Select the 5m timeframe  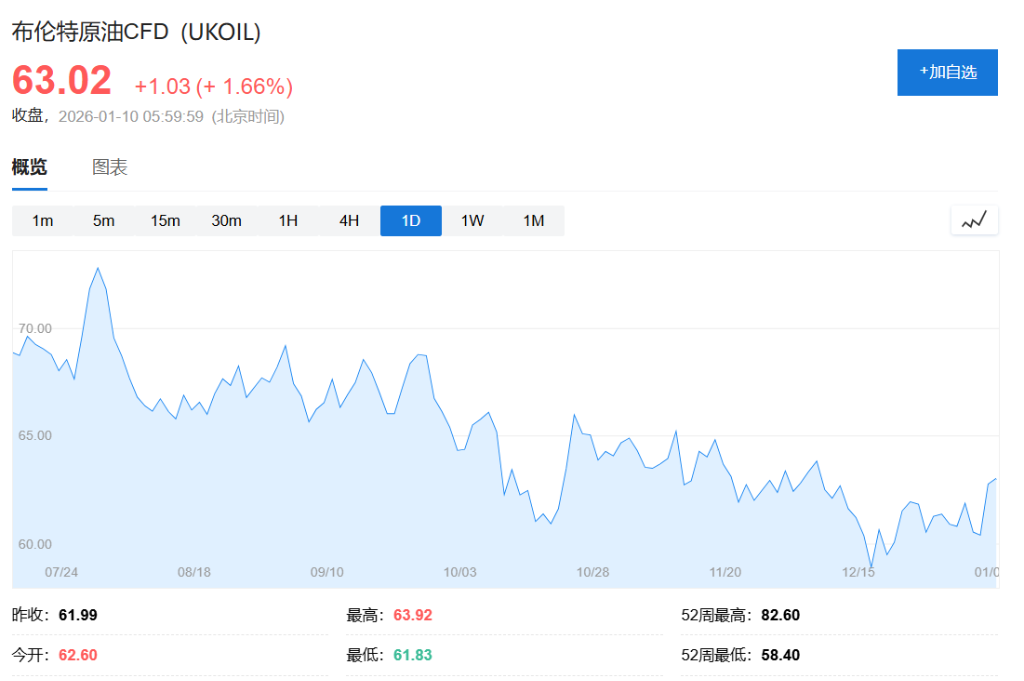pos(103,220)
